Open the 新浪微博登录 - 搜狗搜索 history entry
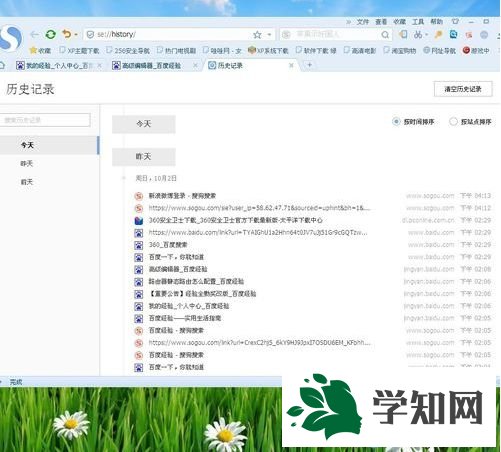This screenshot has width=501, height=452. point(182,196)
